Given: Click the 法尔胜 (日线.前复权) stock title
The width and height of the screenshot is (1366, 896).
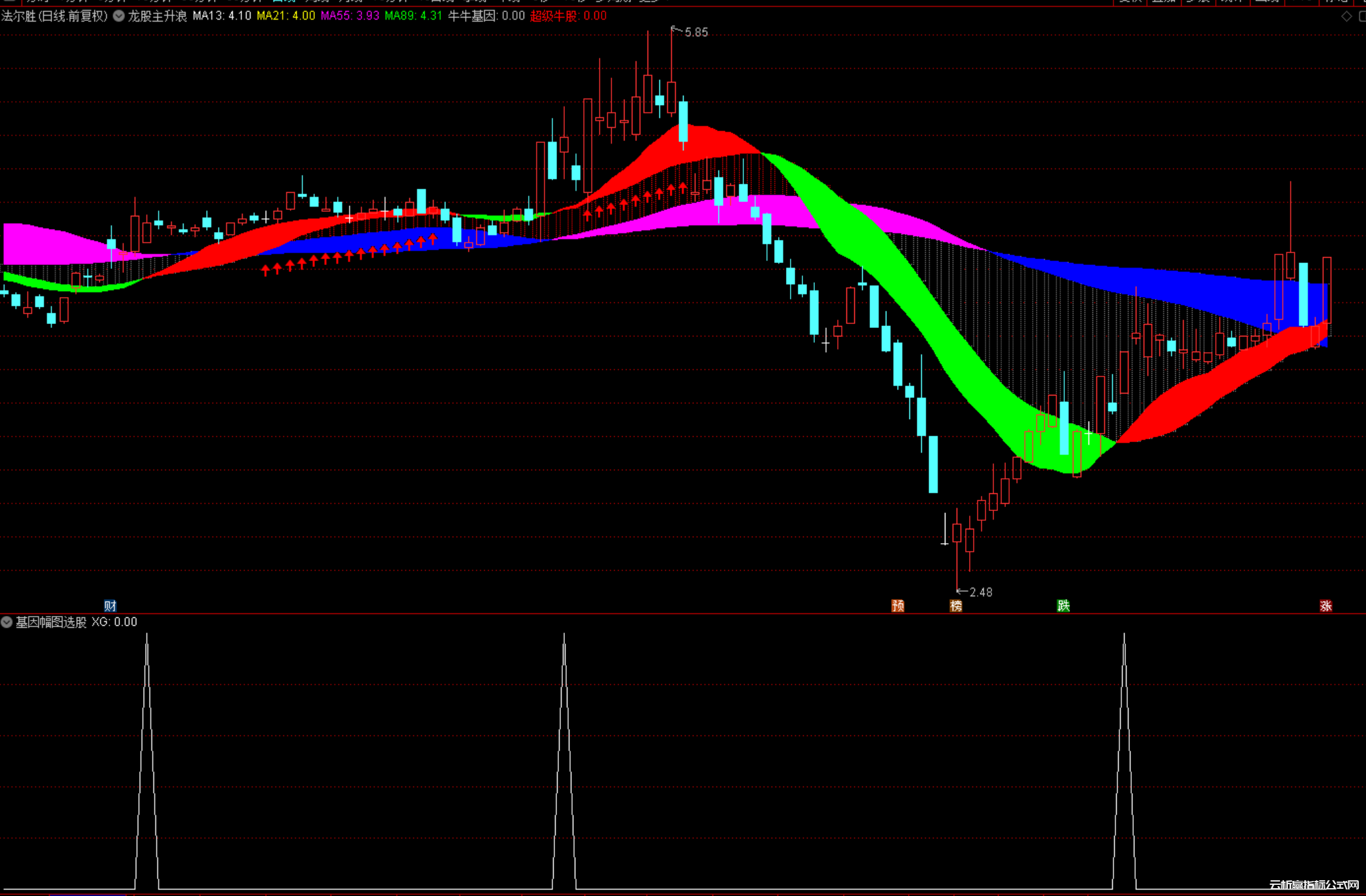Looking at the screenshot, I should (54, 16).
